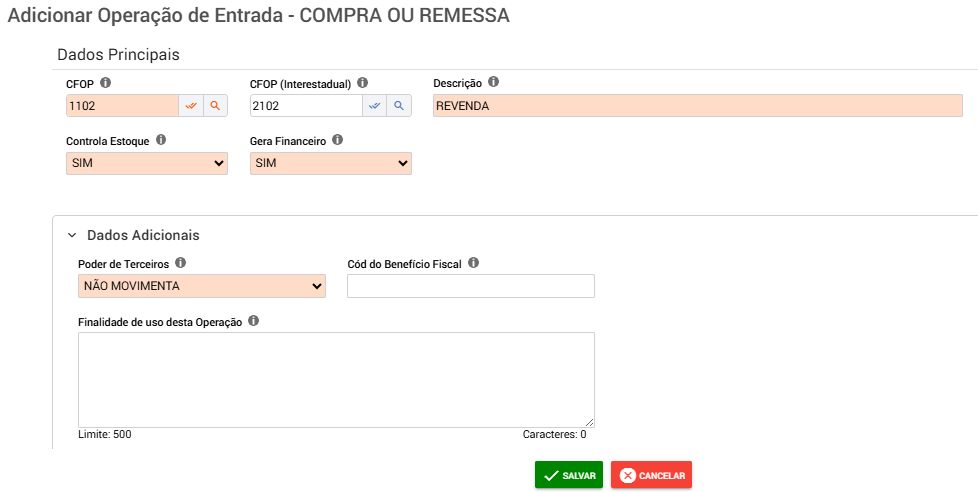Click the Finalidade de uso desta Operação textarea

336,380
